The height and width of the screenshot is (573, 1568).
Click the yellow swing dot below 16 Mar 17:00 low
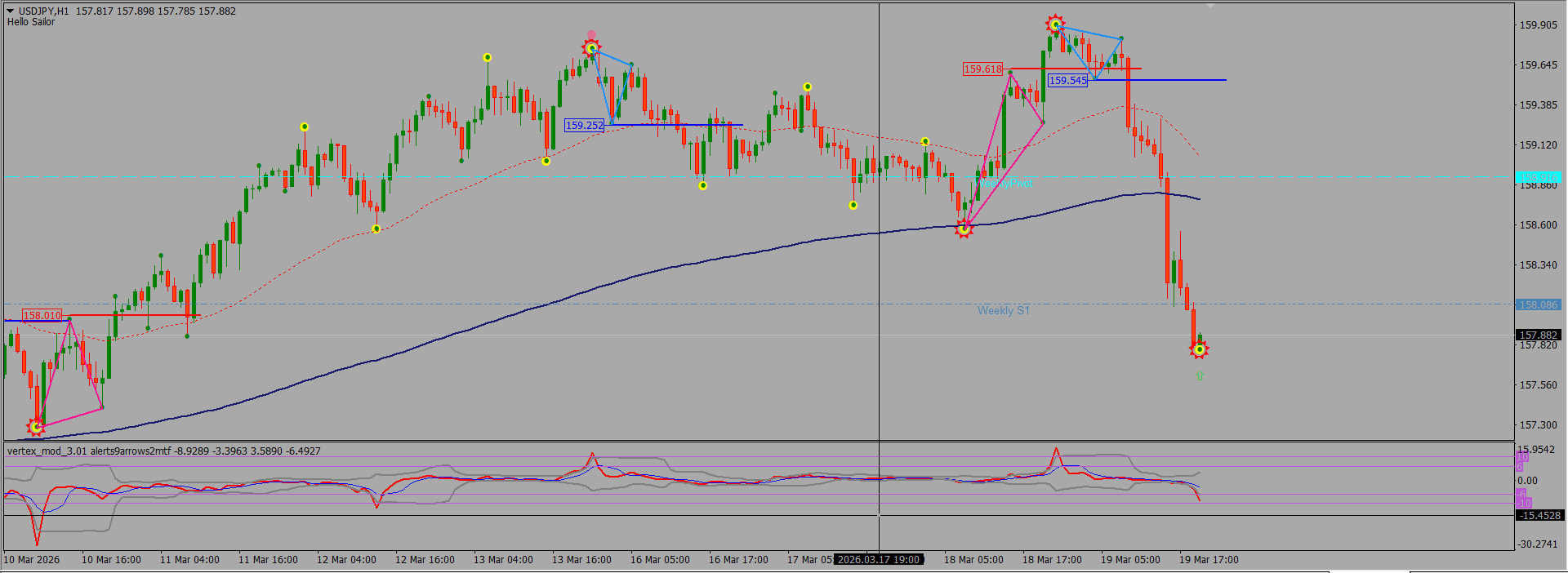702,185
